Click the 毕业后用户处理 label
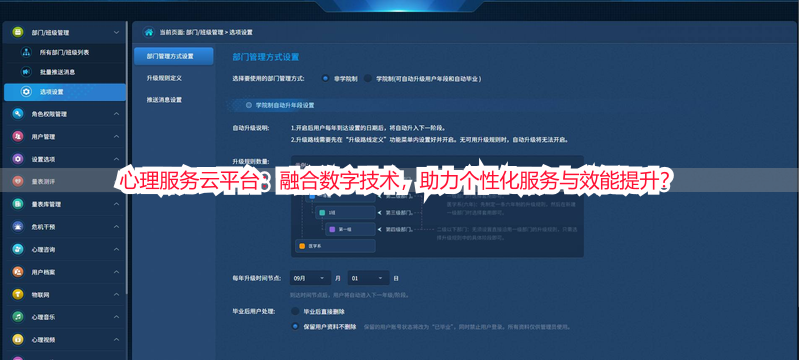 point(253,311)
